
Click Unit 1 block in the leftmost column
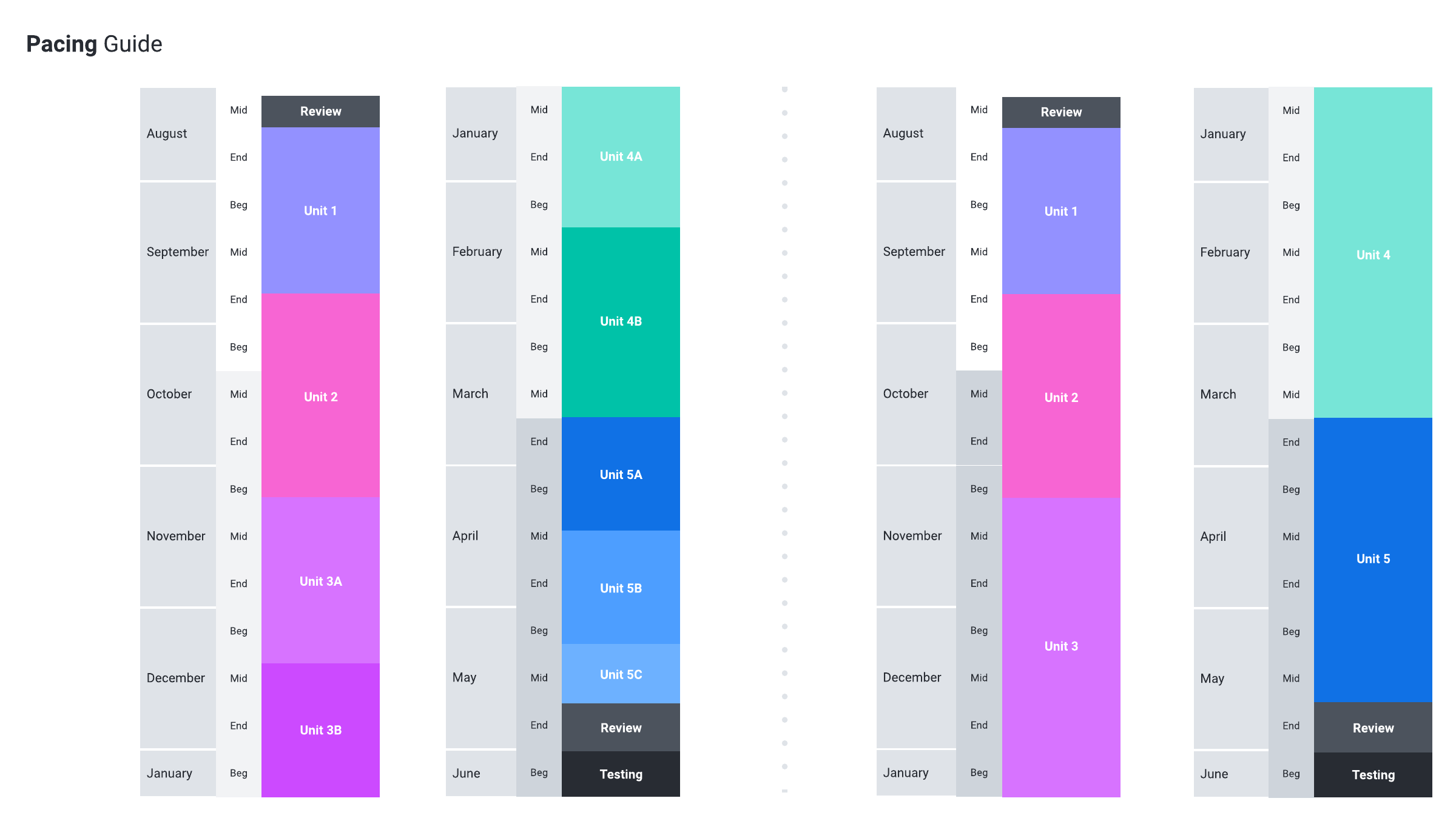click(x=320, y=210)
